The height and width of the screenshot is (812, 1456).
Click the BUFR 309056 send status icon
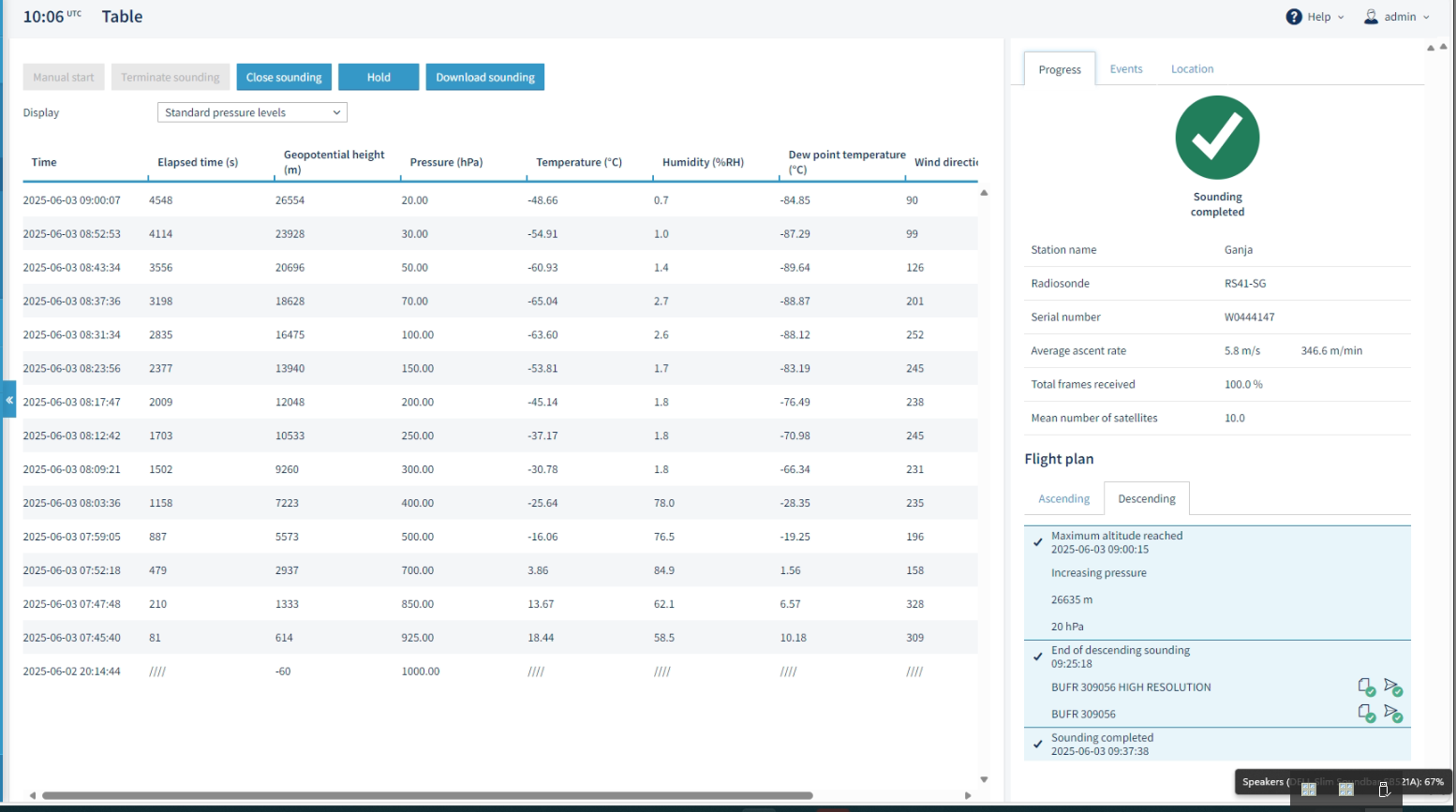[1393, 714]
